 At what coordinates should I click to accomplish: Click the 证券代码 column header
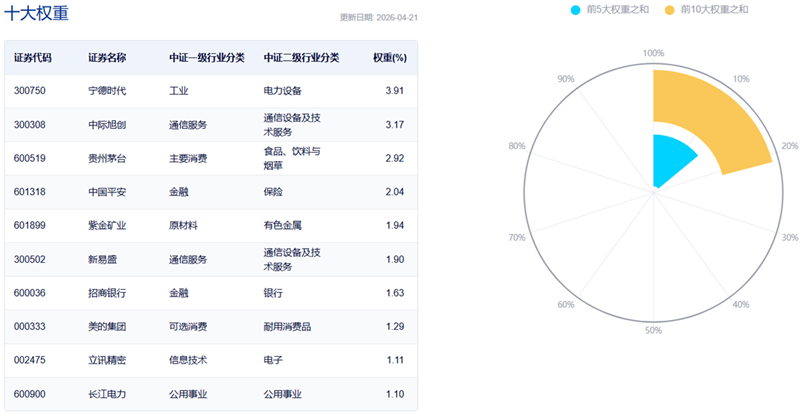click(x=33, y=58)
